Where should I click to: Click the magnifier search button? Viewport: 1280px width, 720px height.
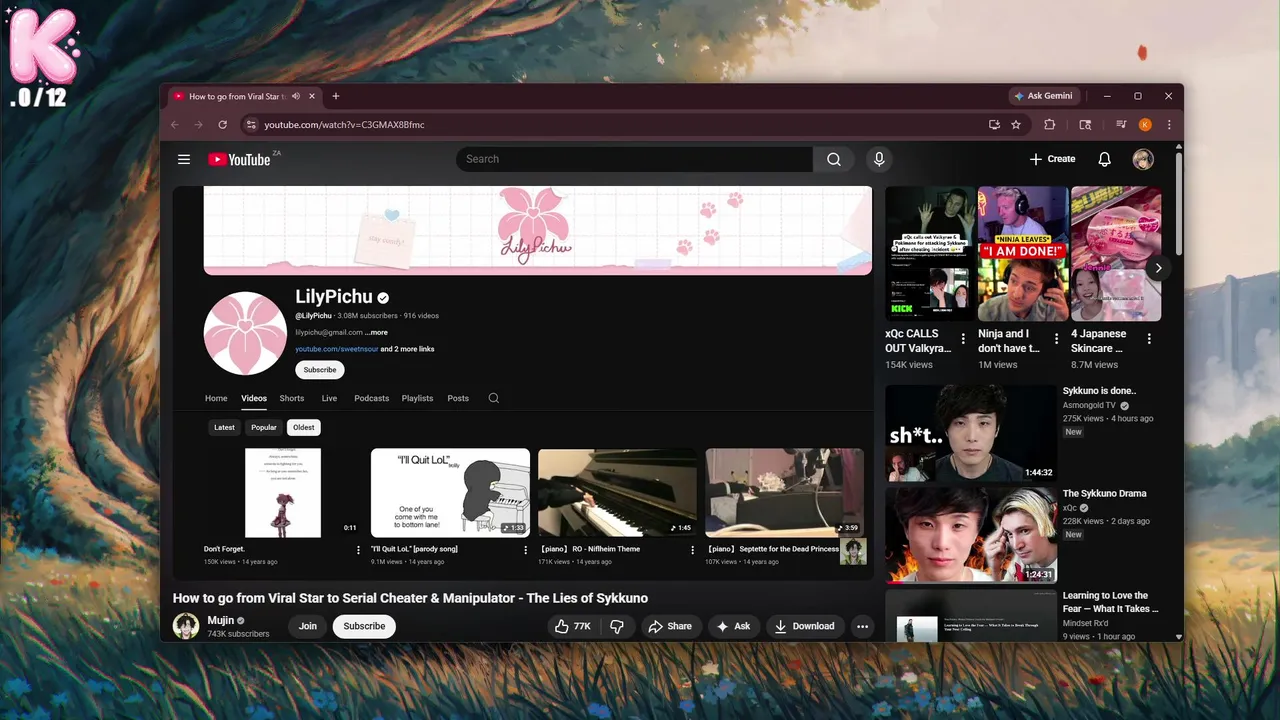tap(834, 159)
